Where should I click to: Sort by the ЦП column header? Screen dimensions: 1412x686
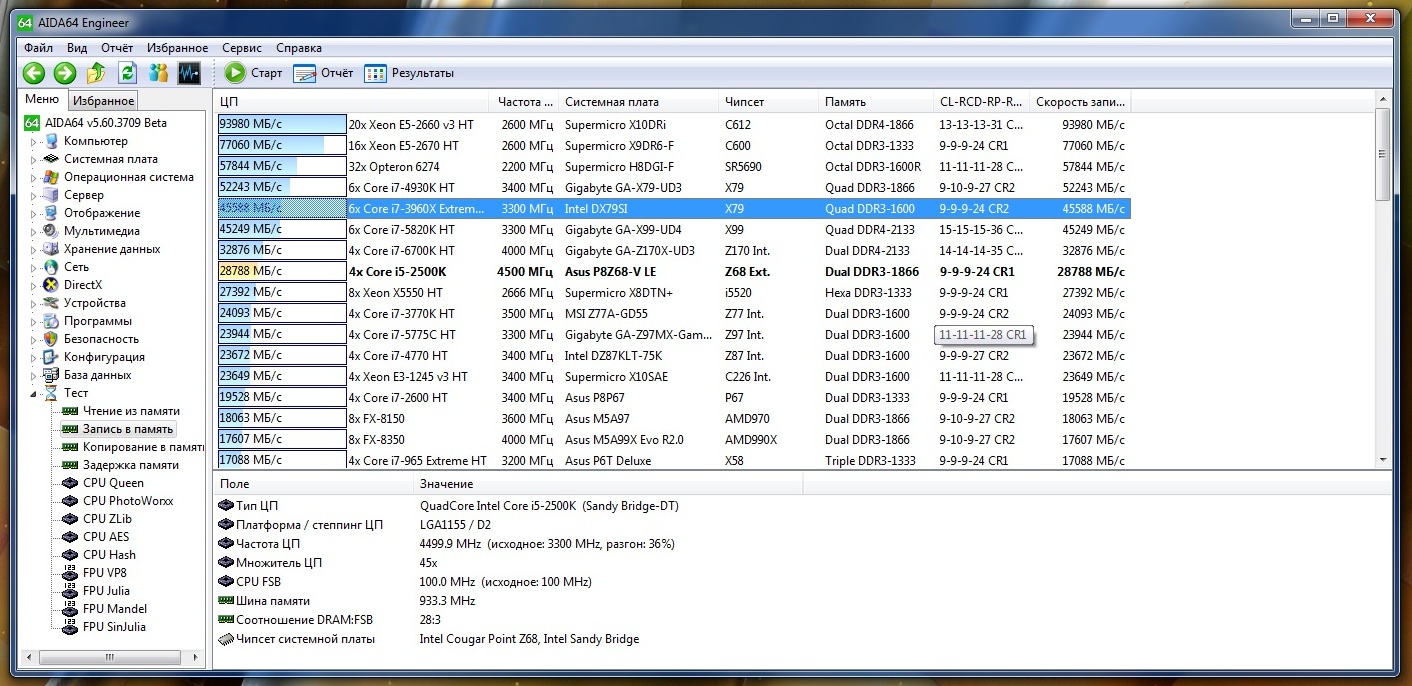(352, 102)
